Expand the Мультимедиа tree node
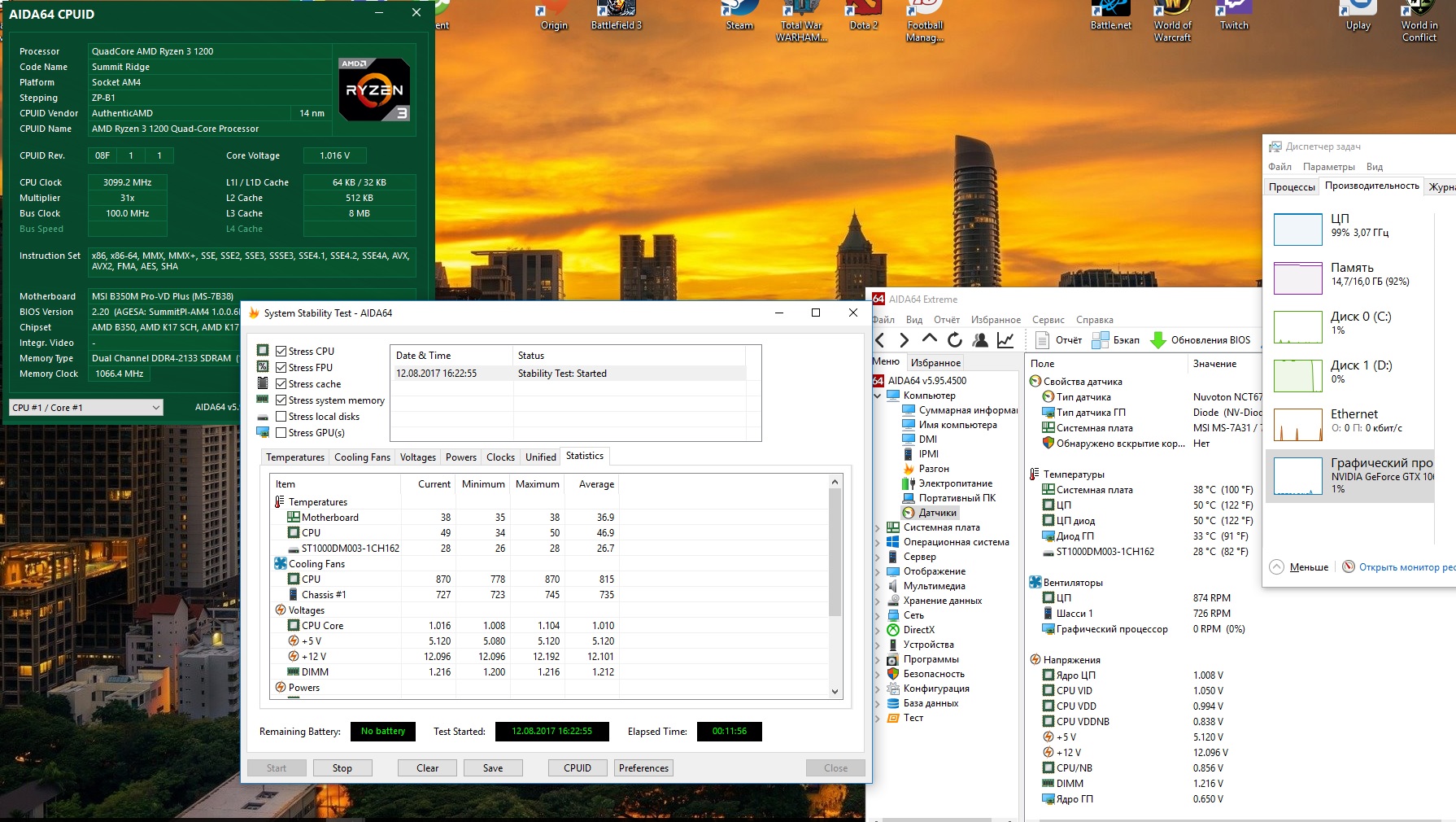 (x=878, y=586)
